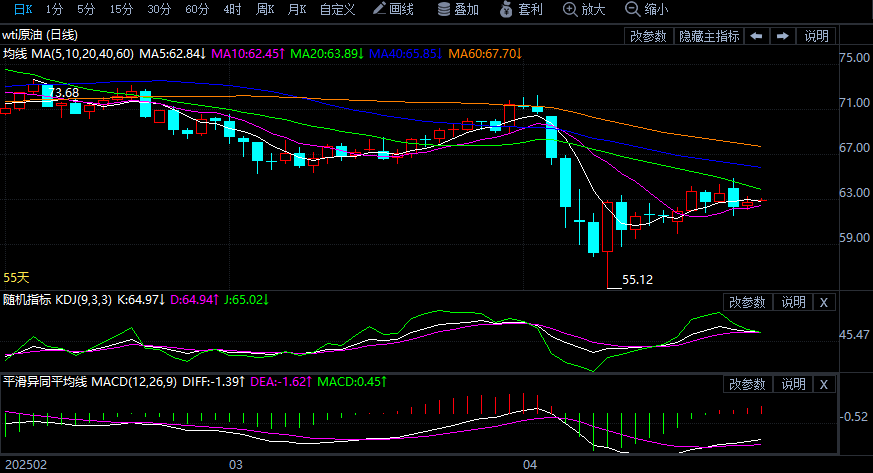The width and height of the screenshot is (873, 473).
Task: Click 隐藏主指标 to hide main indicator
Action: (709, 36)
